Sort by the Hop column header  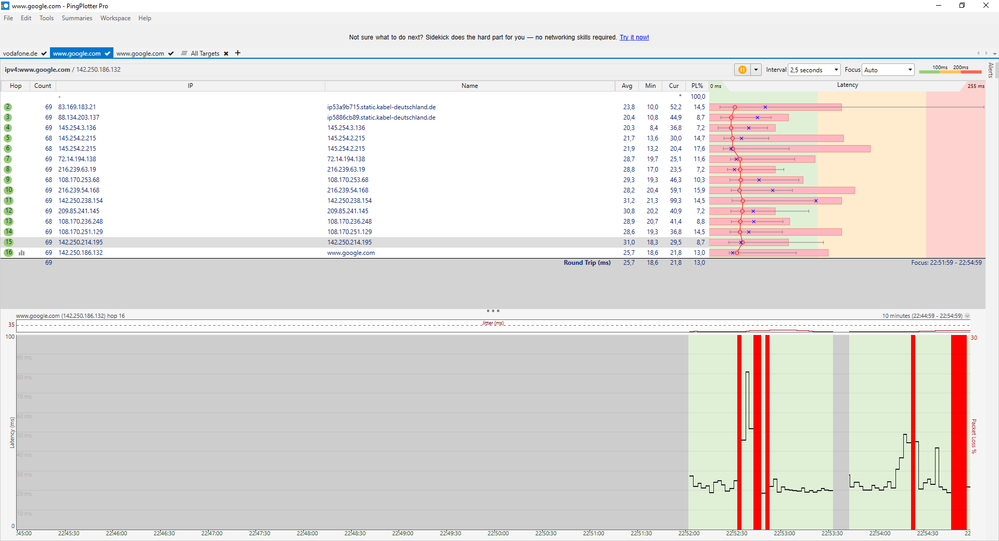point(15,85)
